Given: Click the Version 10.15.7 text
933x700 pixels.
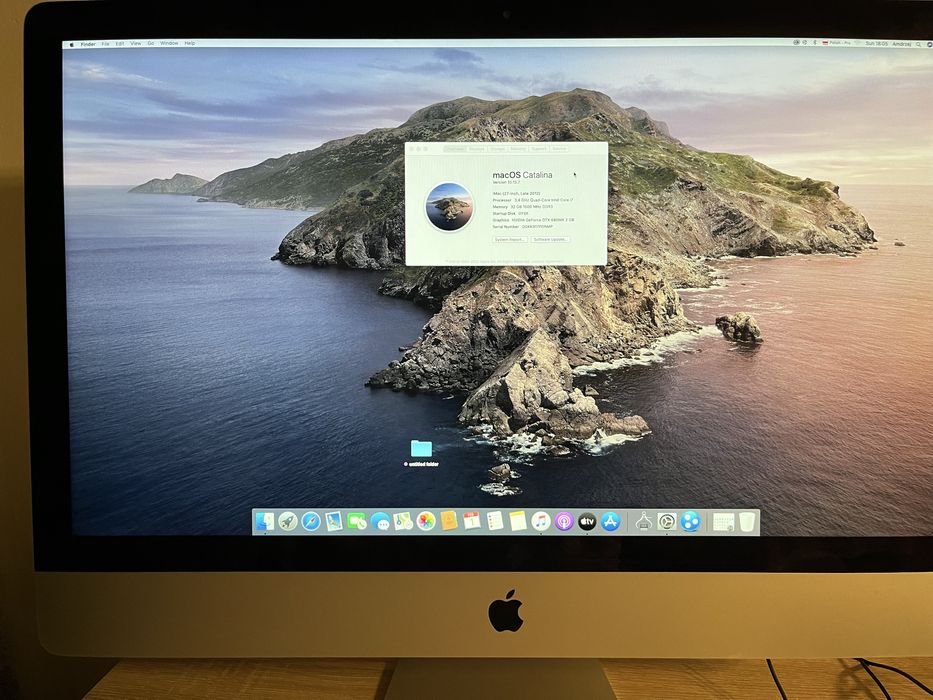Looking at the screenshot, I should (x=506, y=182).
